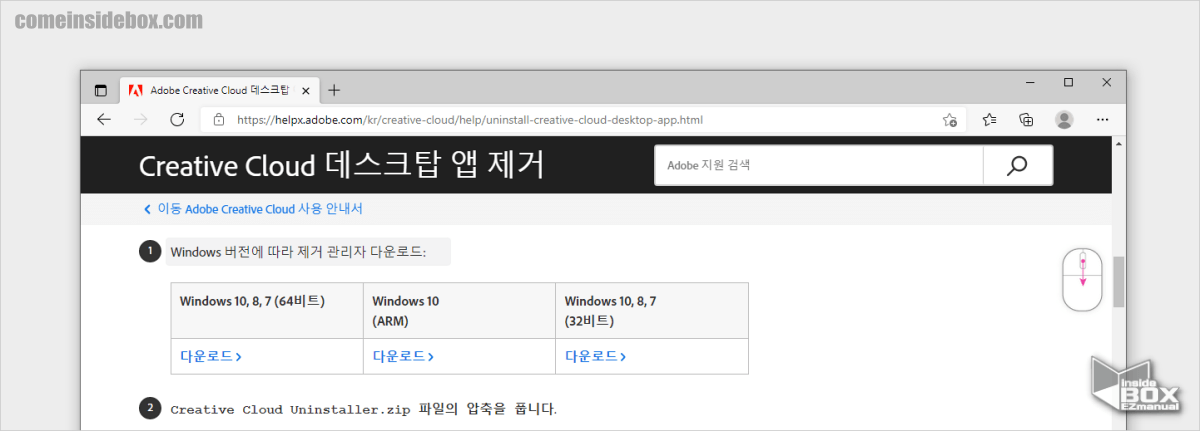Download uninstaller for Windows 10, 8, 7 64-bit

[211, 356]
